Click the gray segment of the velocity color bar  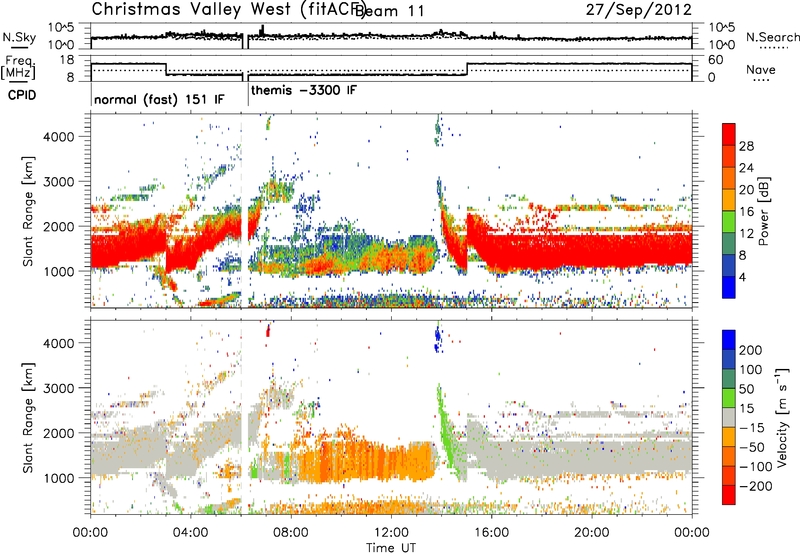pyautogui.click(x=729, y=417)
